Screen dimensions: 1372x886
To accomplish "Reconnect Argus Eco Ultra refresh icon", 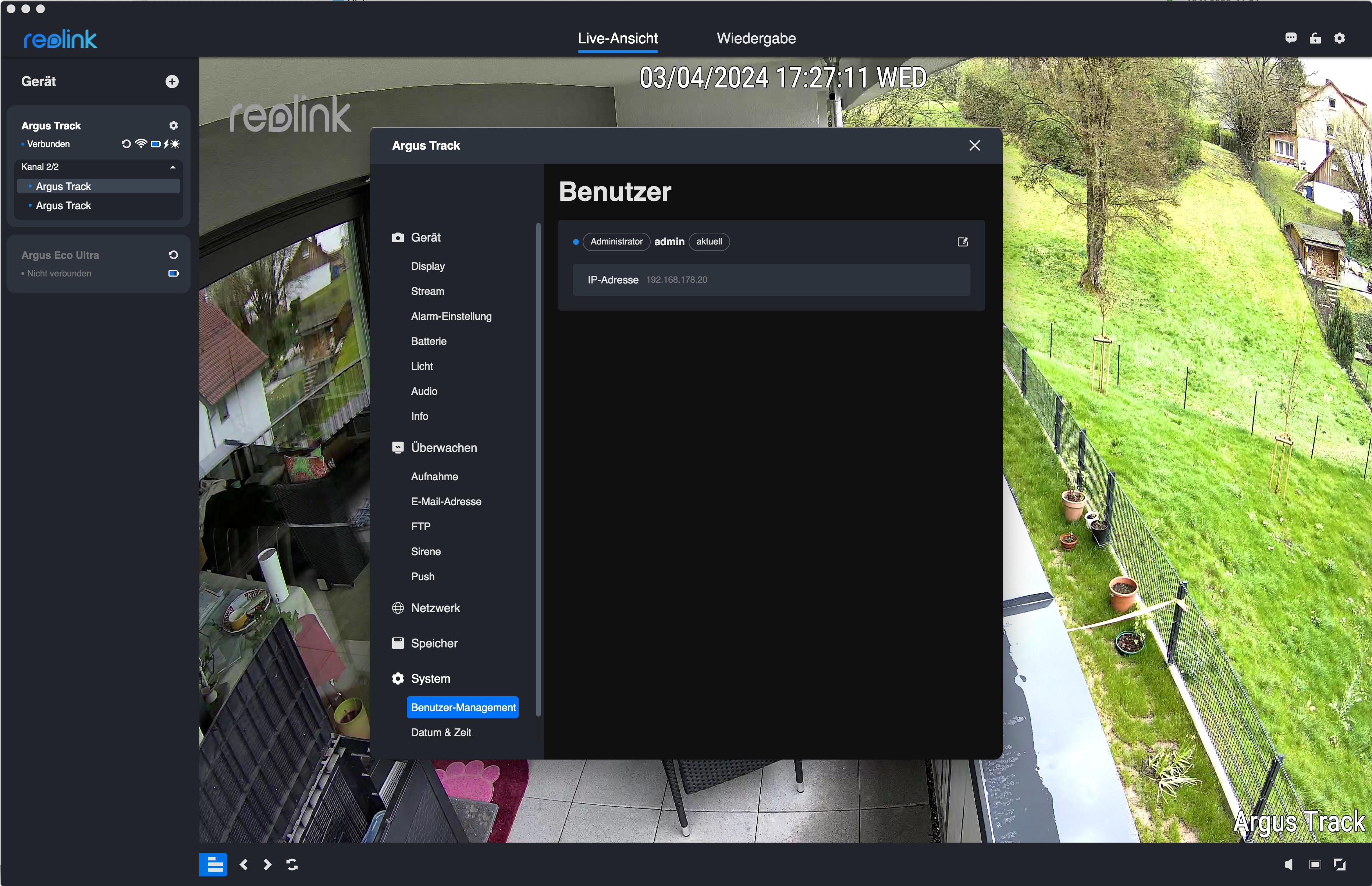I will coord(173,255).
